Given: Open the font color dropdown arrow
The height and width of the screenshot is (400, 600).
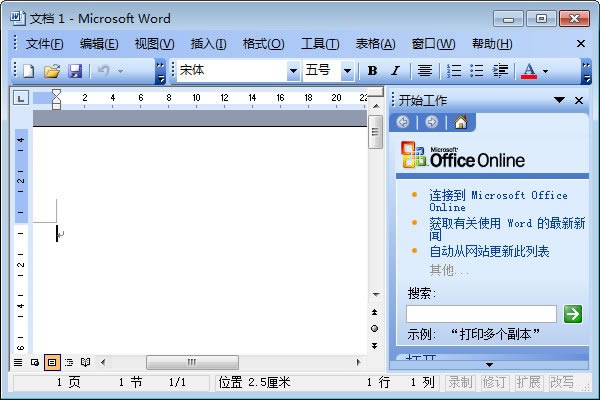Looking at the screenshot, I should pyautogui.click(x=546, y=71).
